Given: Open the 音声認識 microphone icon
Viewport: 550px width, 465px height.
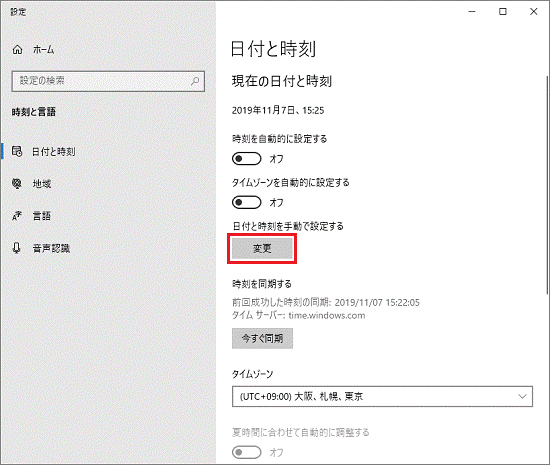Looking at the screenshot, I should click(x=16, y=248).
